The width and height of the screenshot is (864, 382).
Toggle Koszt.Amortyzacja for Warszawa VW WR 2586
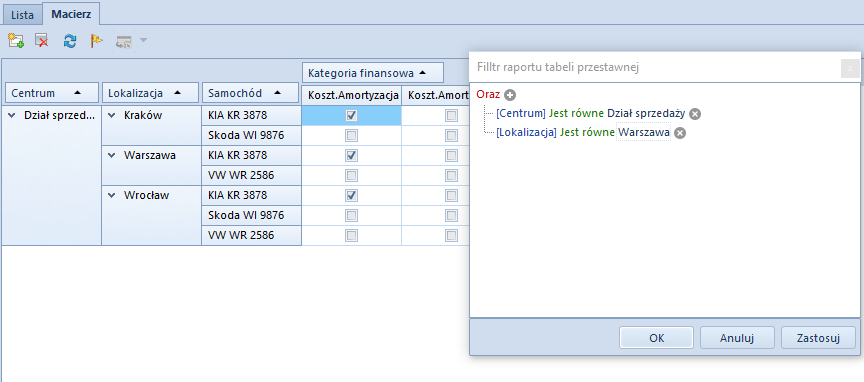coord(351,175)
